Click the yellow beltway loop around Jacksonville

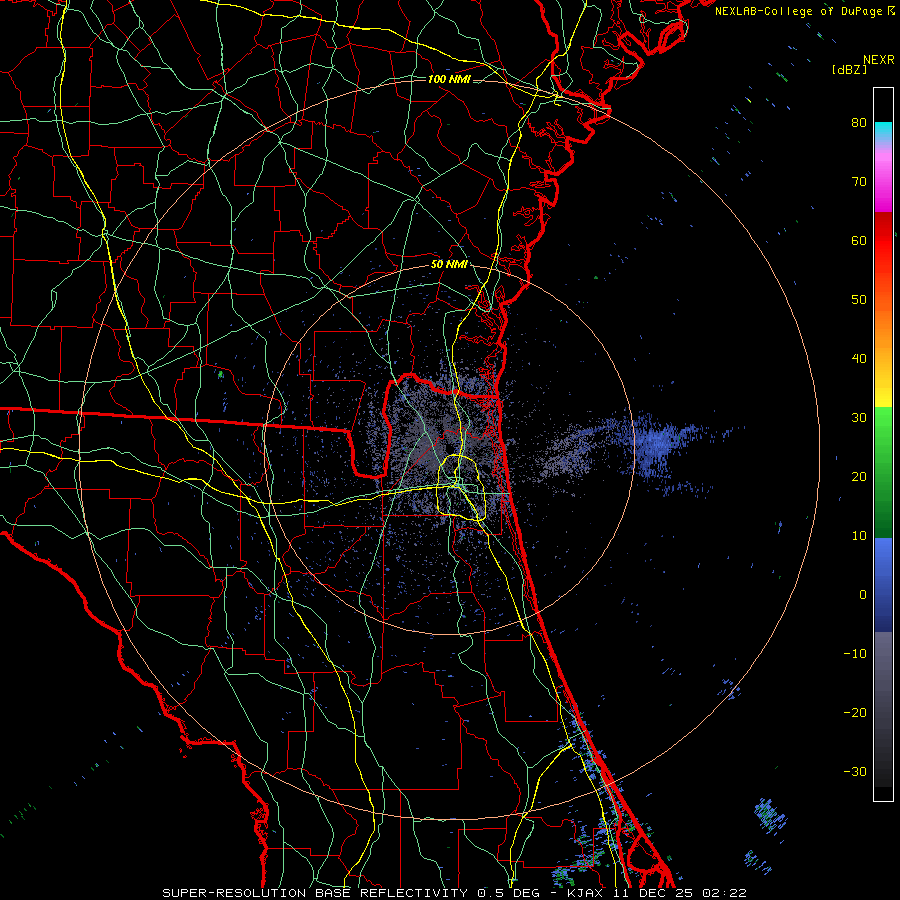[x=462, y=487]
